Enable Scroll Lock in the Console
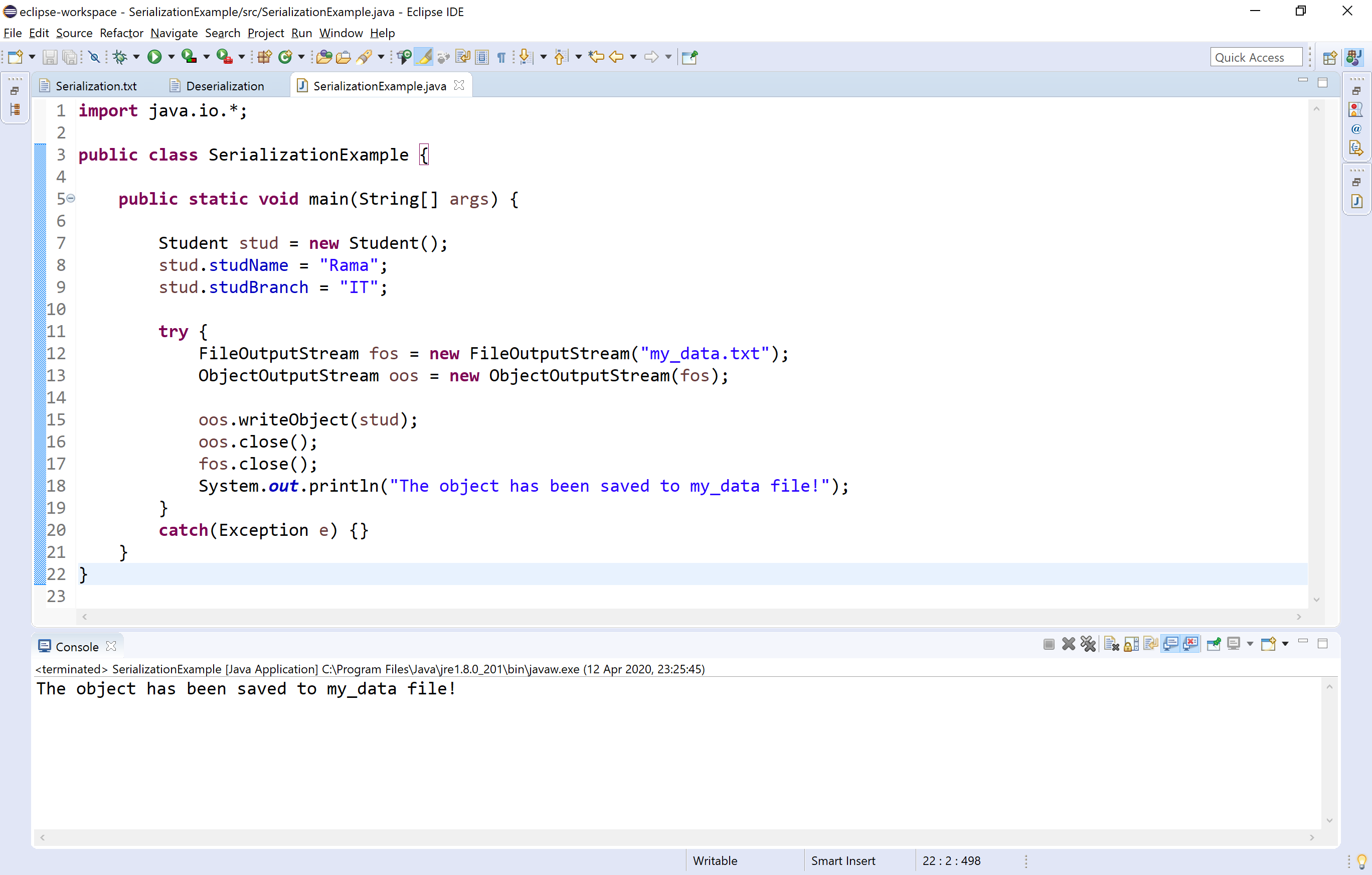The height and width of the screenshot is (875, 1372). tap(1131, 644)
